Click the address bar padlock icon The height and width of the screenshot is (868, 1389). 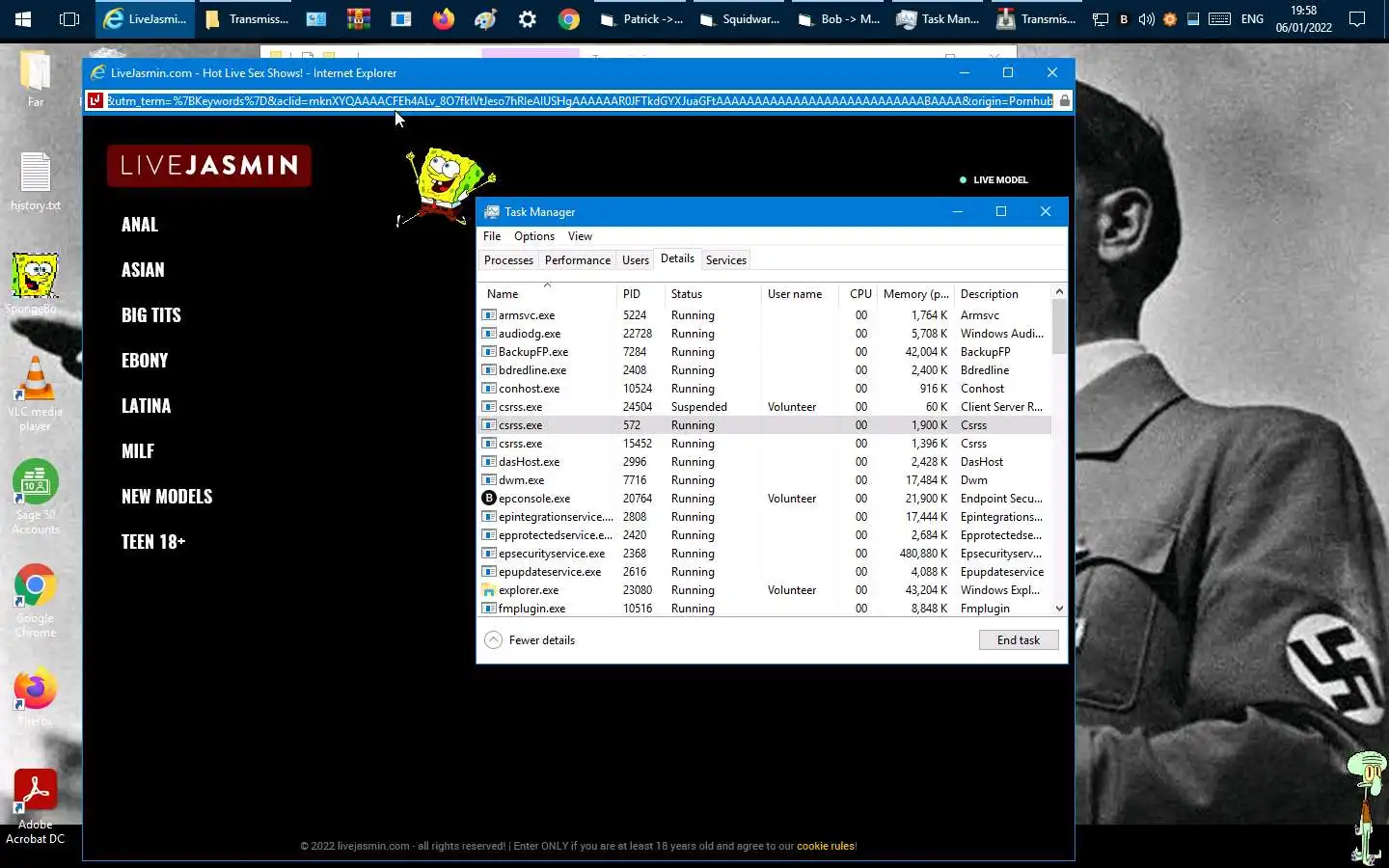click(x=1064, y=100)
